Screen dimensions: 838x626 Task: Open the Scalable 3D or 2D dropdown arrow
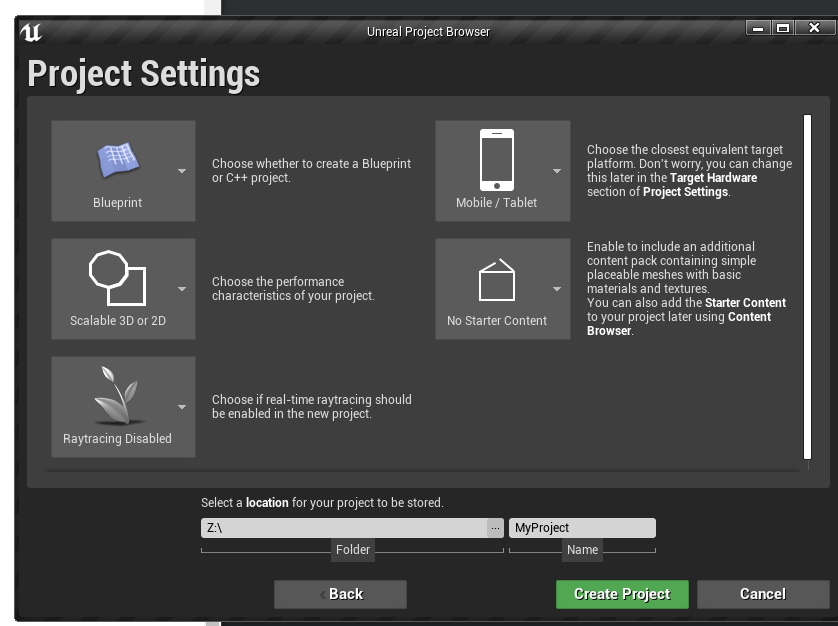pyautogui.click(x=182, y=289)
